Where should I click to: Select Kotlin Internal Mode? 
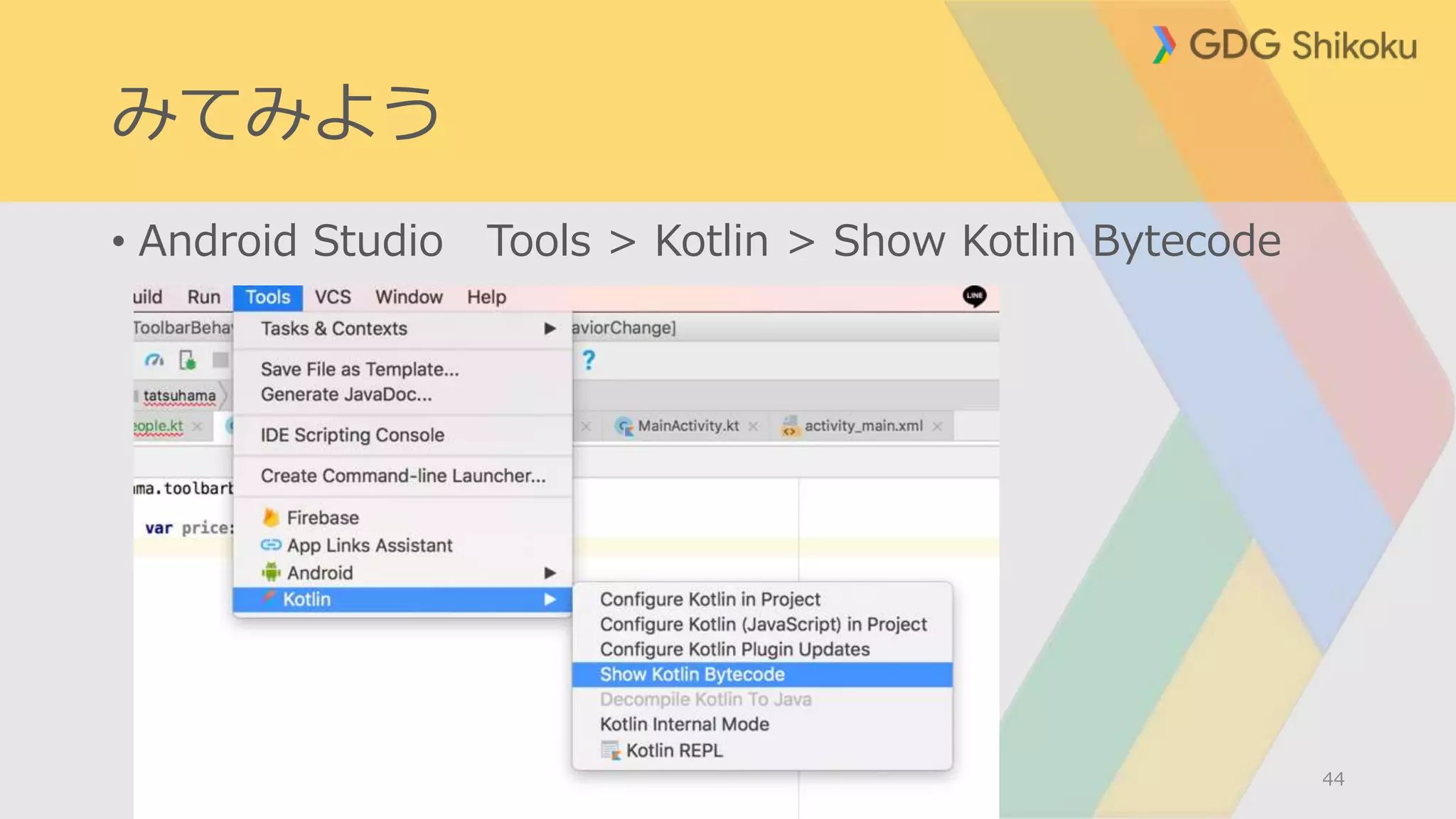762,724
